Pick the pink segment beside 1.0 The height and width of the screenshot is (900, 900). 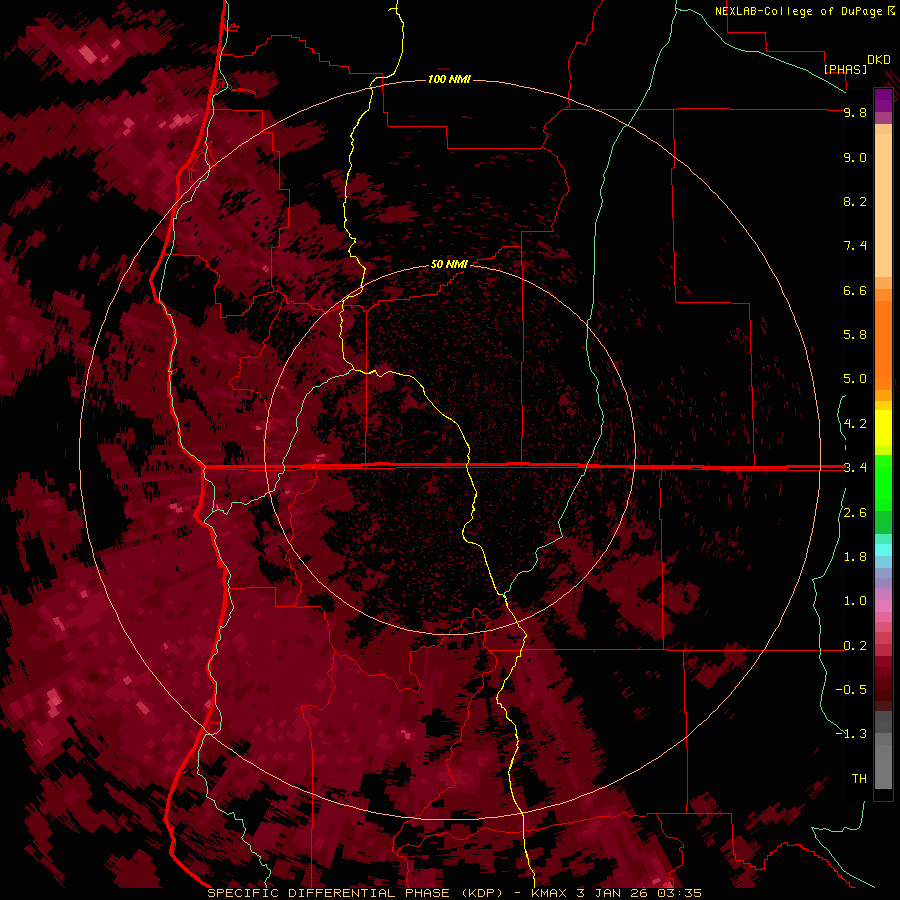pyautogui.click(x=883, y=606)
